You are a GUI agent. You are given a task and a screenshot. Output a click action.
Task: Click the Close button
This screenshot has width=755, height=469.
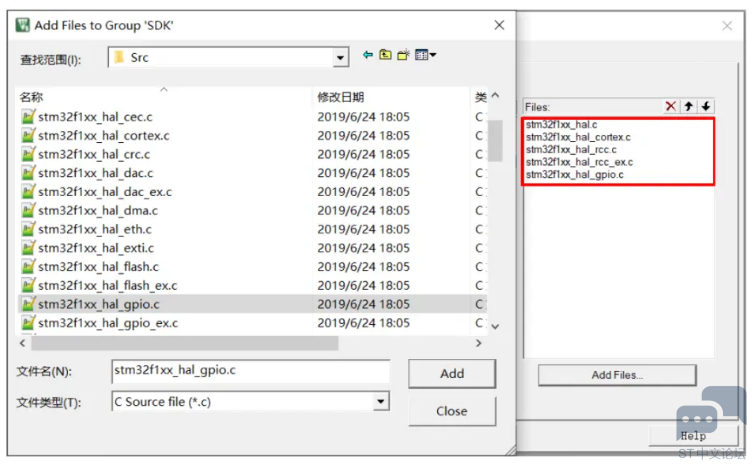[x=452, y=411]
